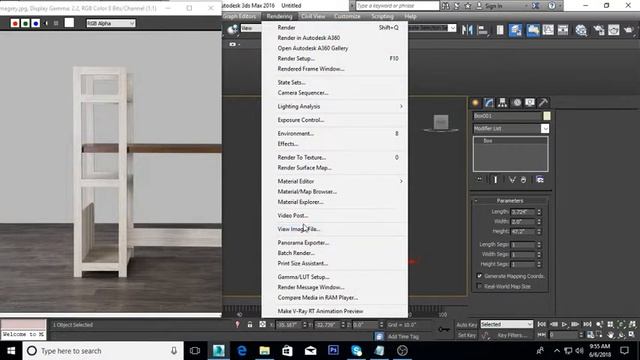Adjust the Height spinner arrows
The height and width of the screenshot is (360, 640).
click(539, 231)
